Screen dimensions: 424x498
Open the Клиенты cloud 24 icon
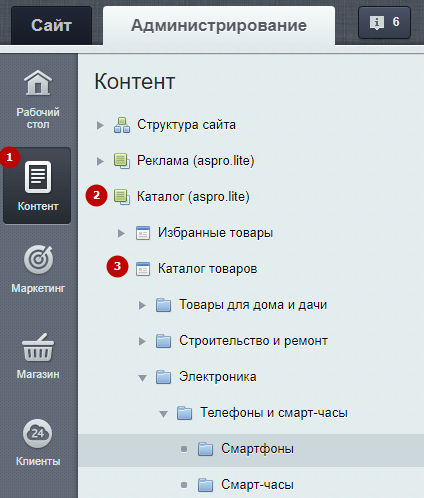(38, 433)
